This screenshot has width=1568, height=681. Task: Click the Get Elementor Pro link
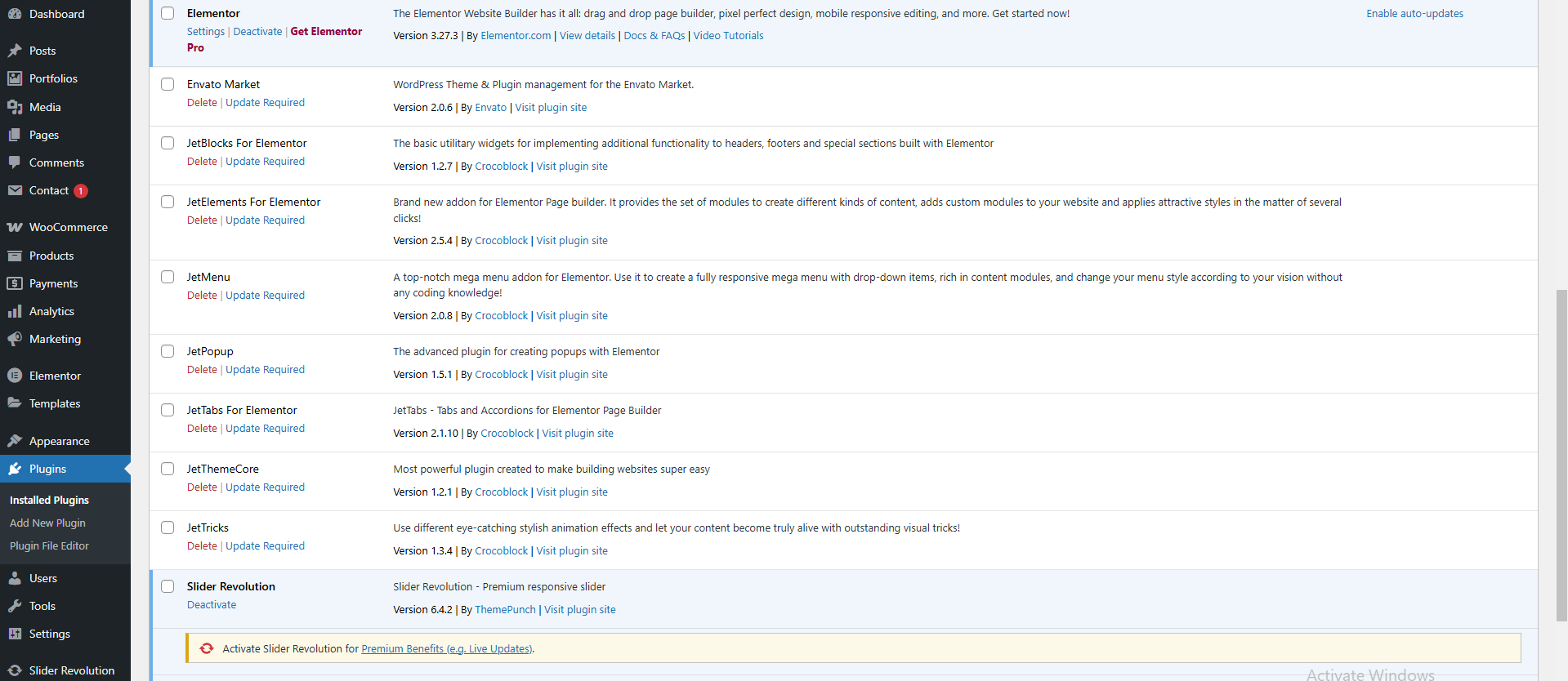(x=275, y=39)
